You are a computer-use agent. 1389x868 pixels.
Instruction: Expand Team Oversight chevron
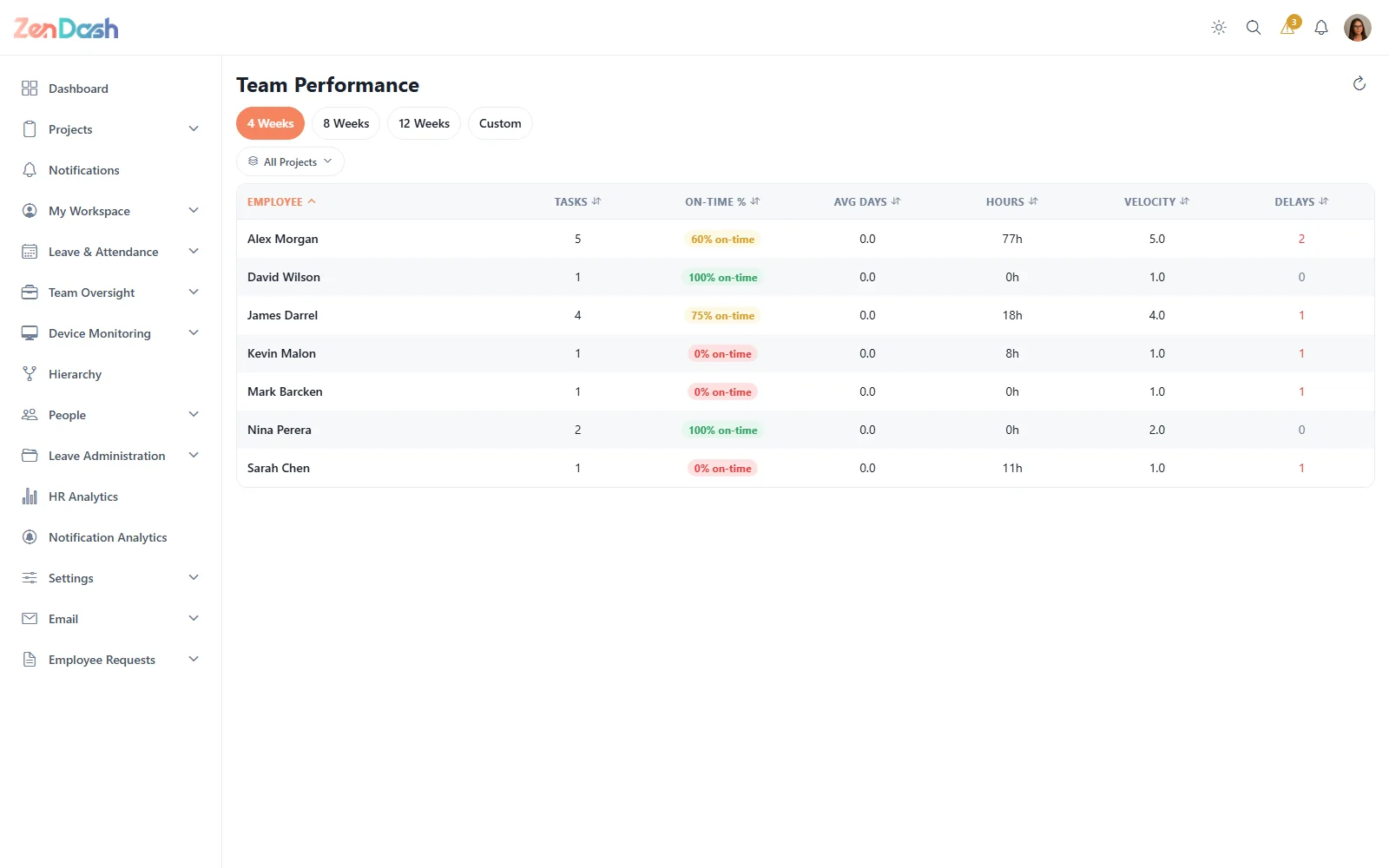[x=194, y=293]
